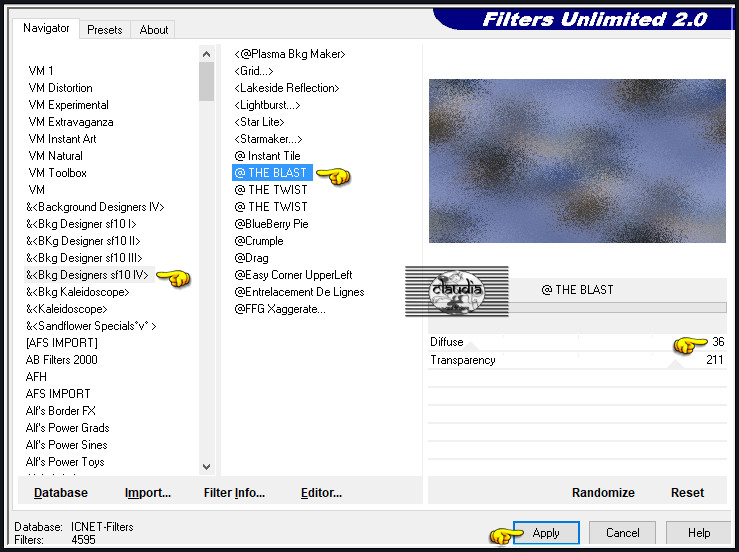Choose @FFG Xaggerate... filter
The height and width of the screenshot is (552, 739).
pyautogui.click(x=280, y=309)
